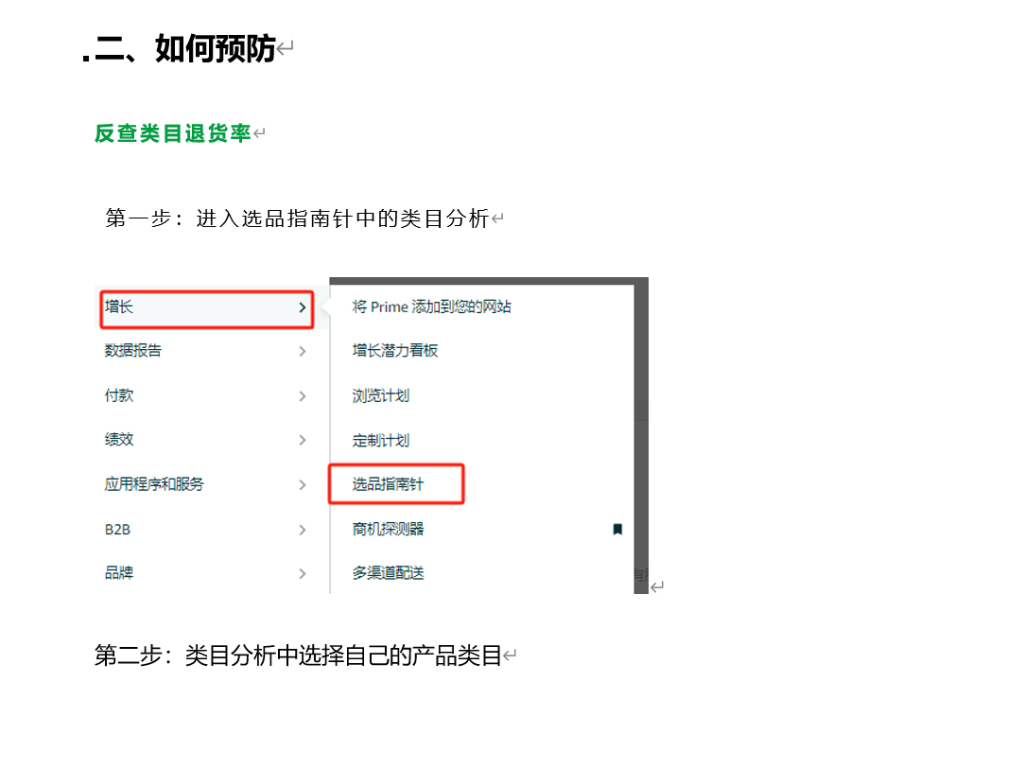This screenshot has width=1024, height=769.
Task: Select 选品指南针 from the submenu
Action: point(388,484)
